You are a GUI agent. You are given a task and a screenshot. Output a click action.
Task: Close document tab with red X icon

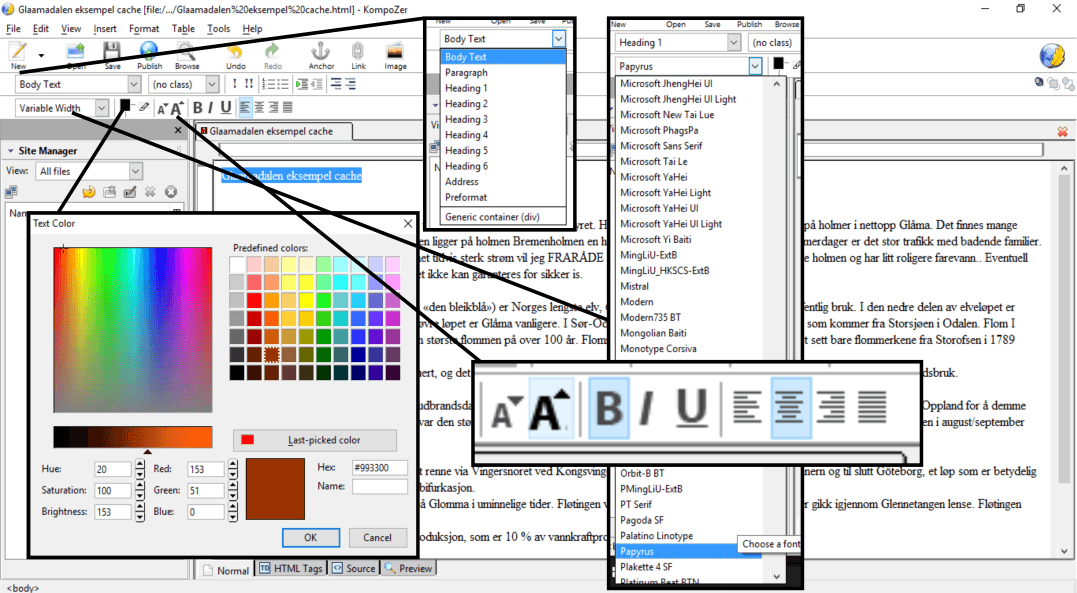point(1063,131)
